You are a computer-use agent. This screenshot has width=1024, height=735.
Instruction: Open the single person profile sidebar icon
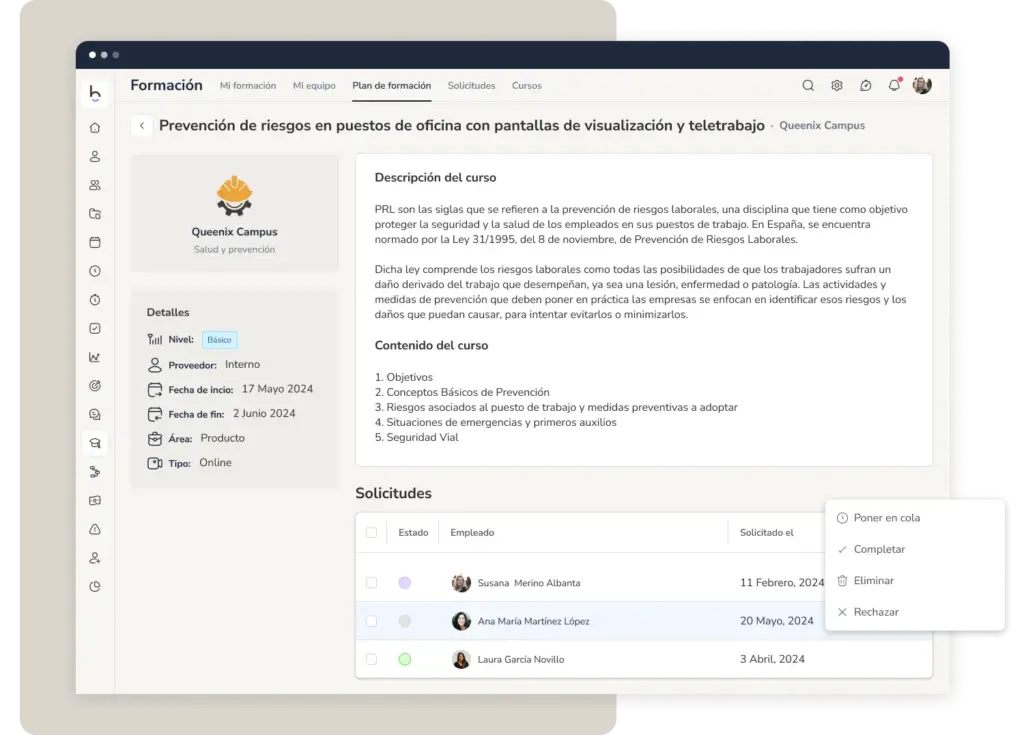95,157
